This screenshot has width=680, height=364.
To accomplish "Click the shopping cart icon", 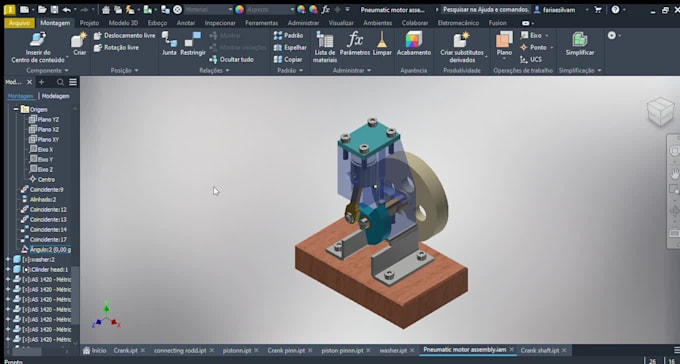I will pyautogui.click(x=598, y=10).
